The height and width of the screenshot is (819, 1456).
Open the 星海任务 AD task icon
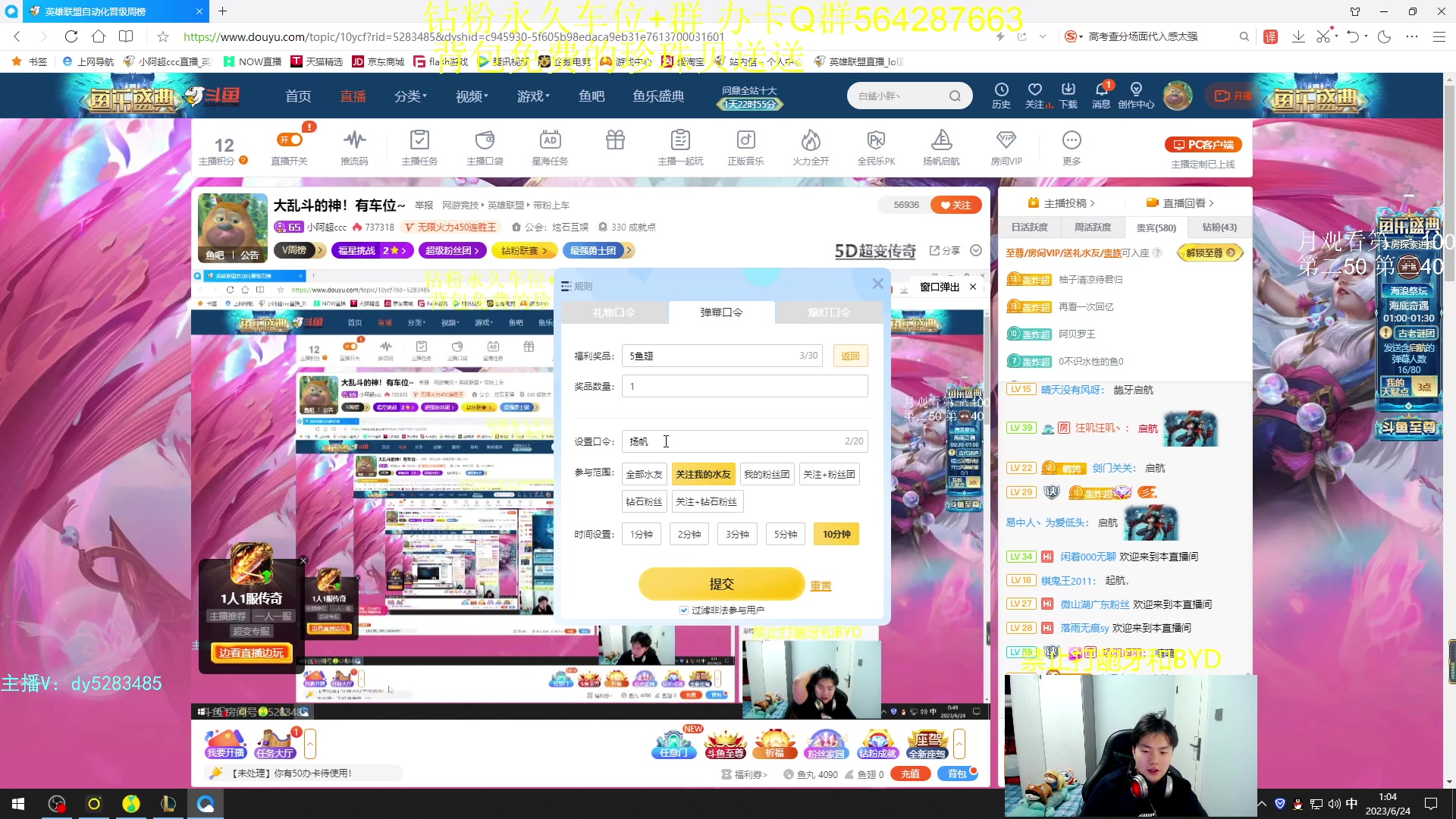click(550, 146)
